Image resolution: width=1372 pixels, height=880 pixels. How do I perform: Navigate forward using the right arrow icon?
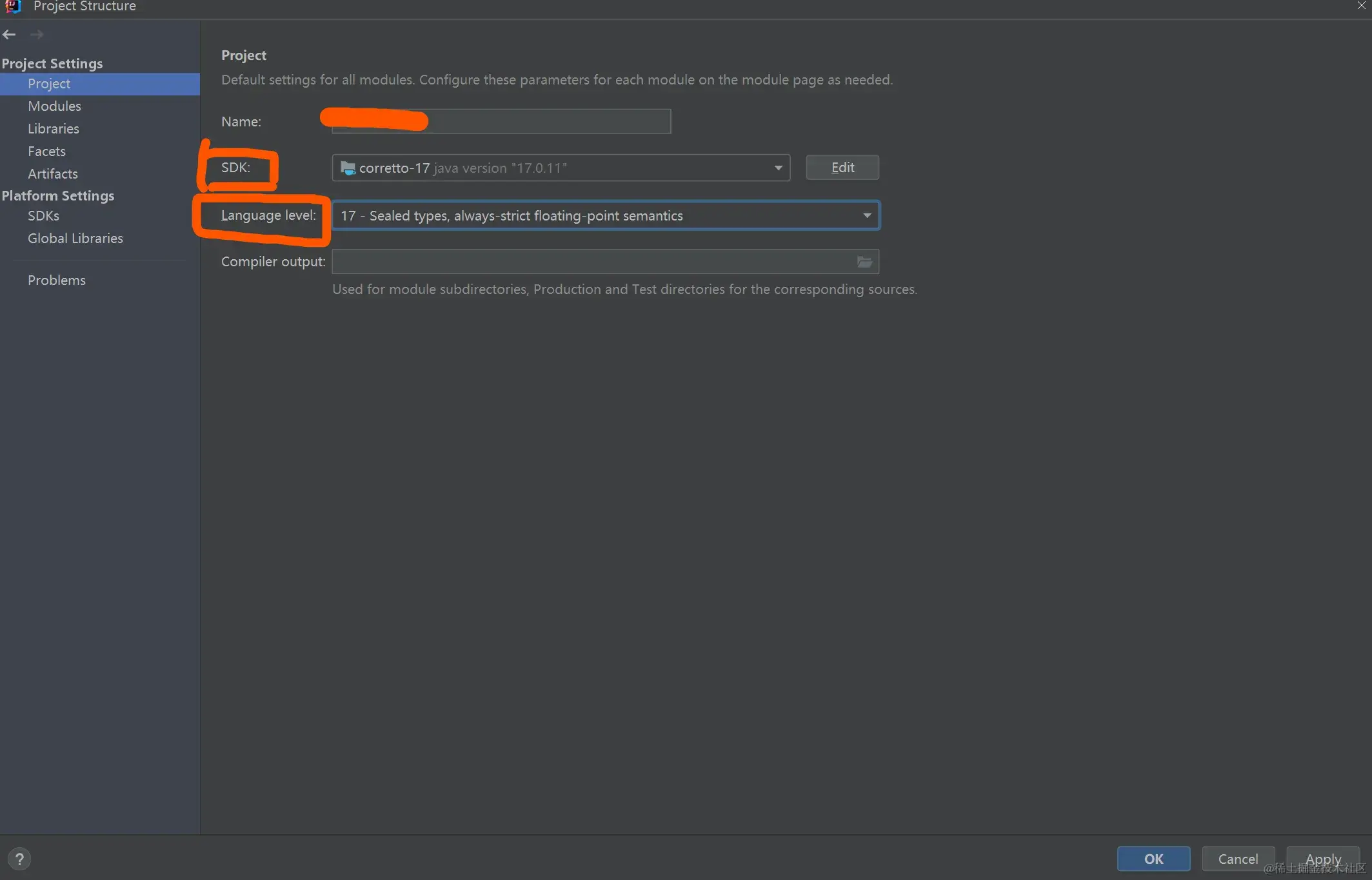(x=37, y=34)
